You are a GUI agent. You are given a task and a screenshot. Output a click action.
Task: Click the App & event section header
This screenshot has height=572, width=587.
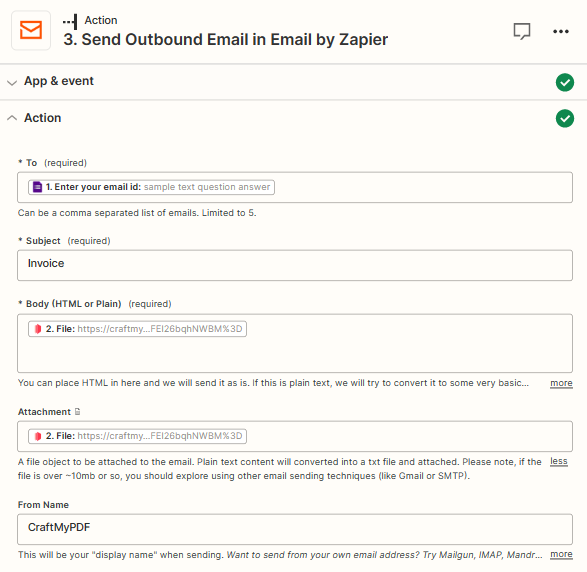pos(59,81)
